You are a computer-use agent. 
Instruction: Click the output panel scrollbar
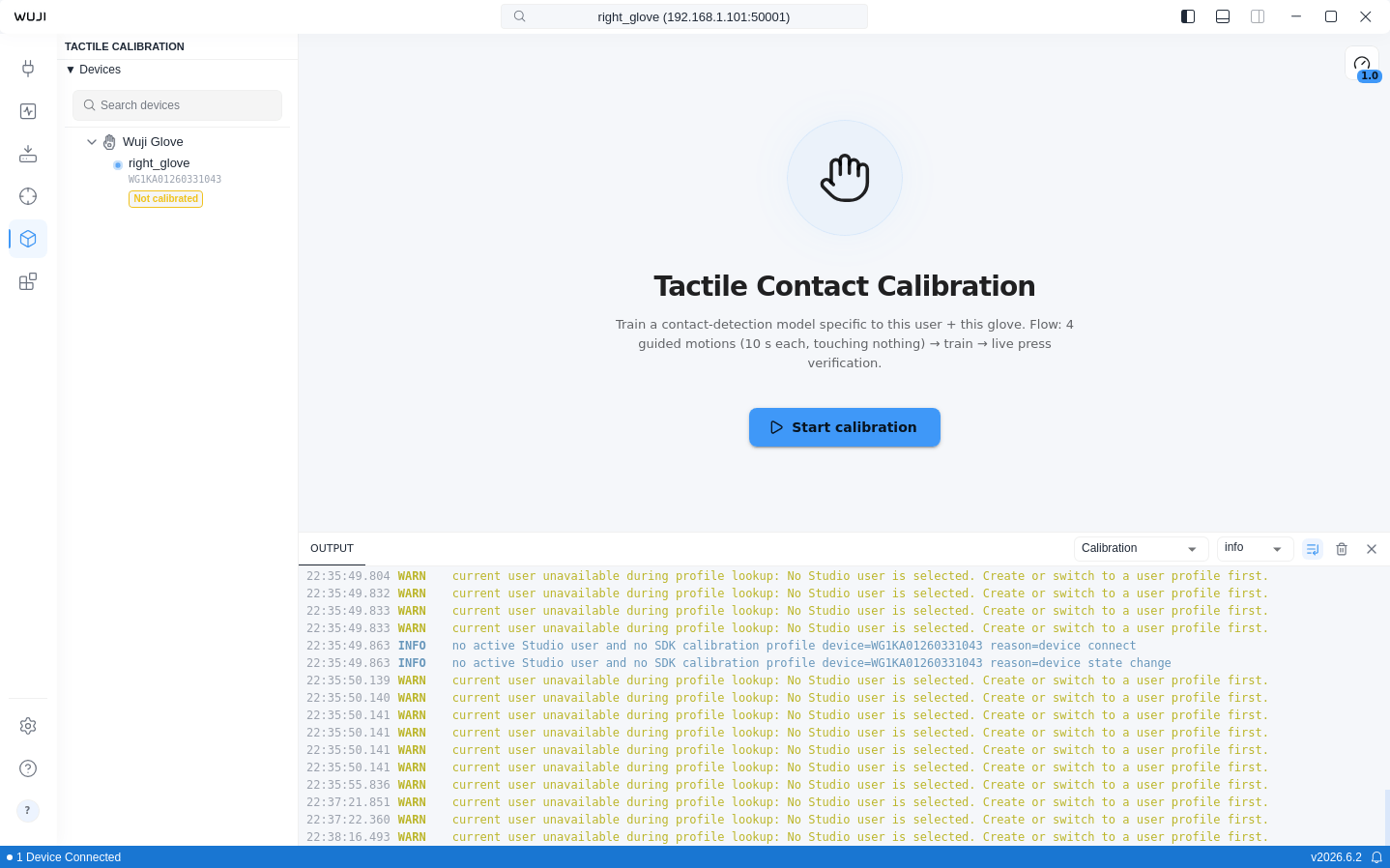click(1387, 816)
